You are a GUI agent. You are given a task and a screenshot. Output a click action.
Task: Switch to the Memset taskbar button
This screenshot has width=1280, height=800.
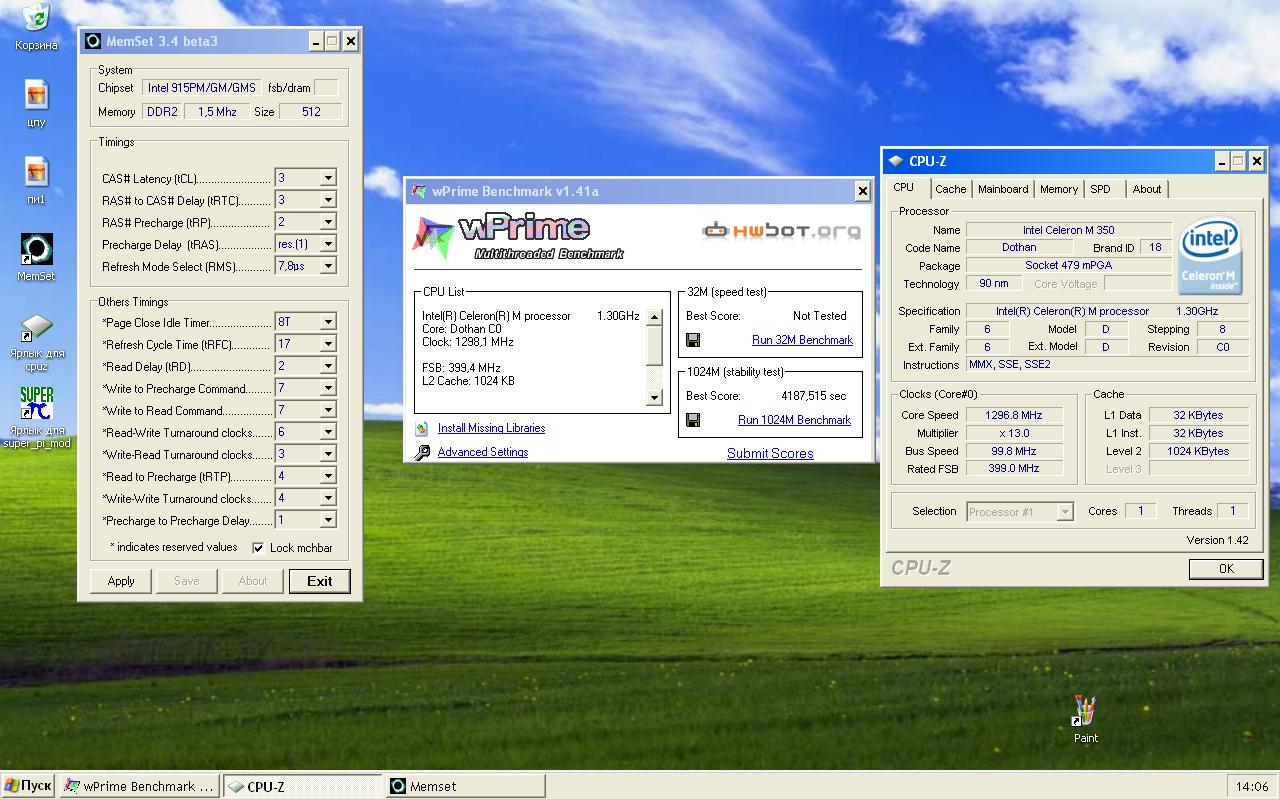[465, 787]
